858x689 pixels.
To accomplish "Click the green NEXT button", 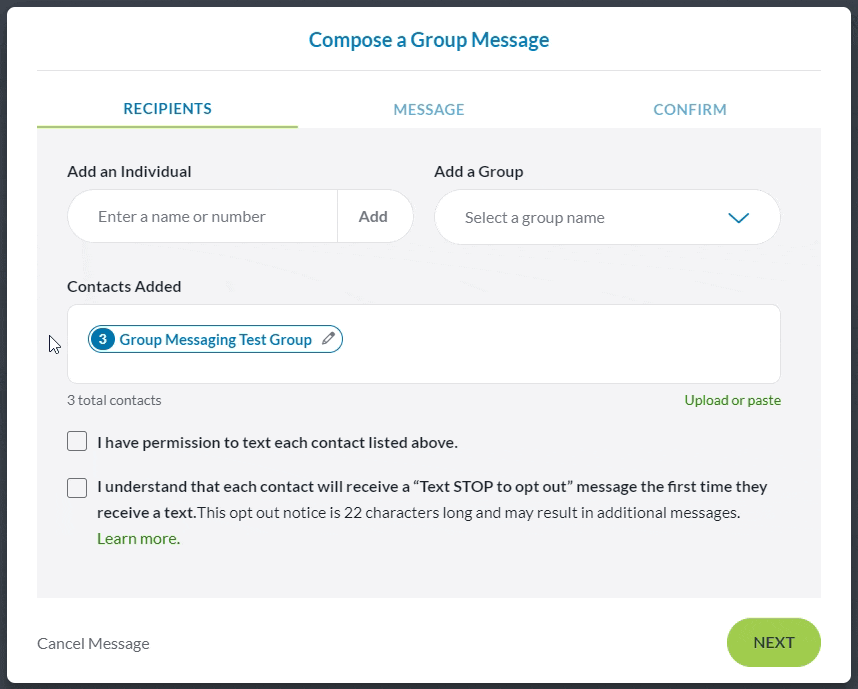I will 773,642.
